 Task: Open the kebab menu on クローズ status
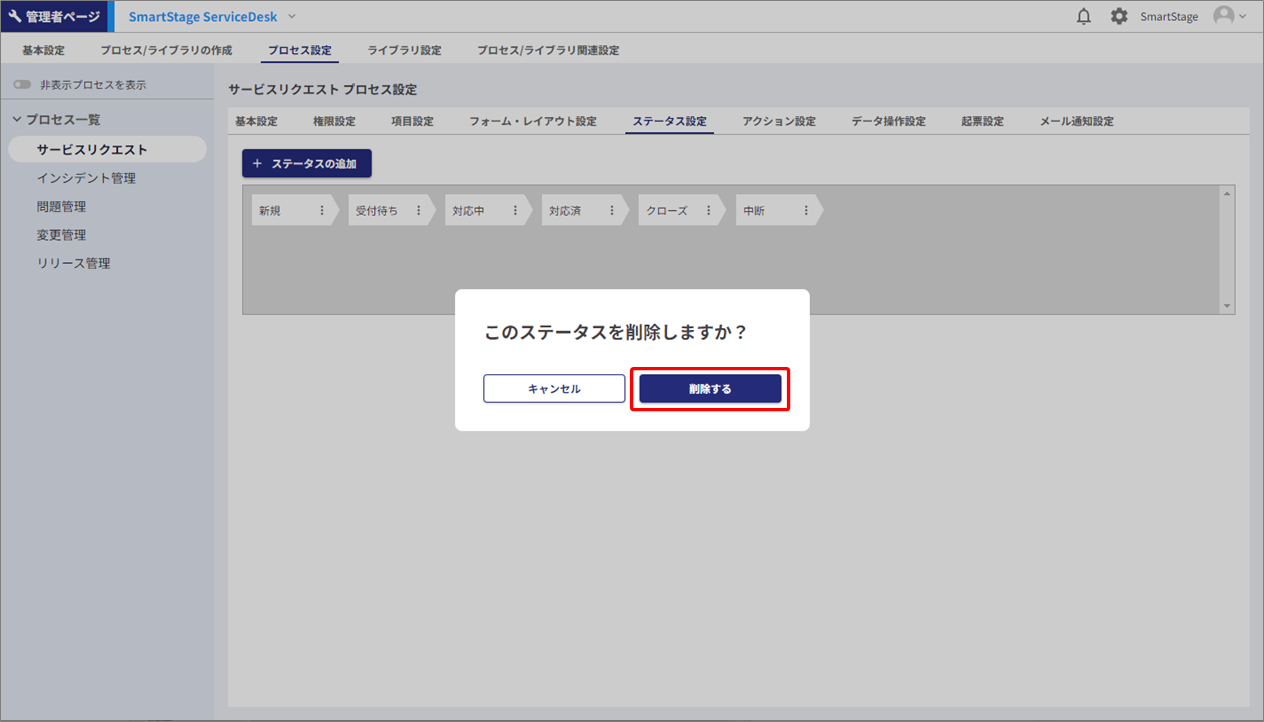(x=708, y=211)
